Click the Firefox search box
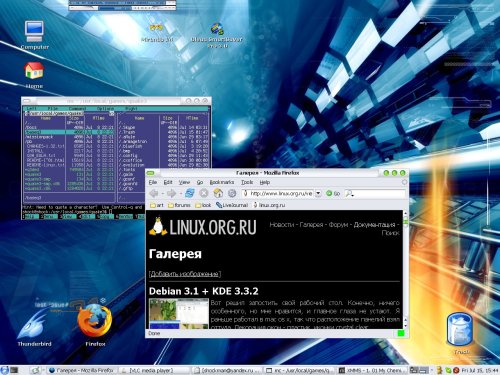 click(375, 193)
